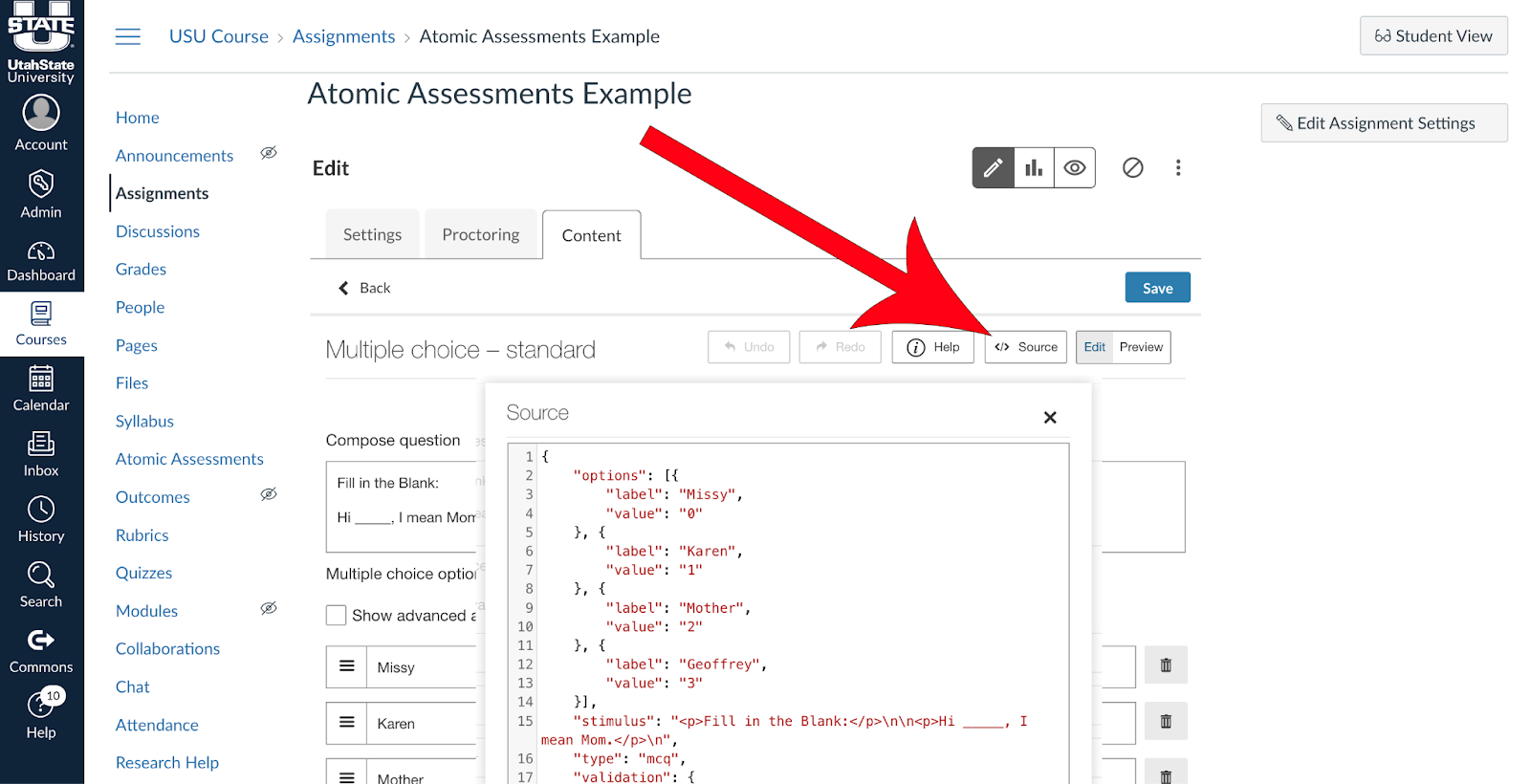Open Courses in global navigation
This screenshot has height=784, width=1530.
pyautogui.click(x=41, y=324)
